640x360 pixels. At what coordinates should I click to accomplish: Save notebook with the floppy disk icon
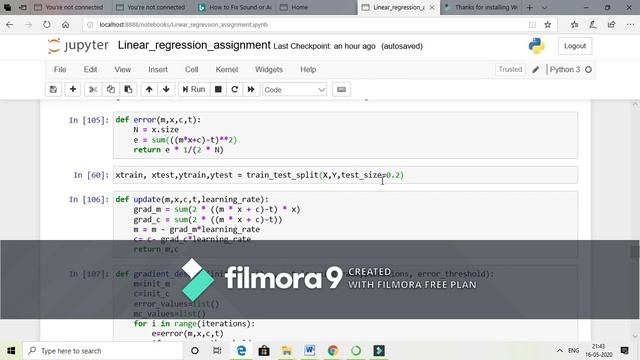coord(53,89)
